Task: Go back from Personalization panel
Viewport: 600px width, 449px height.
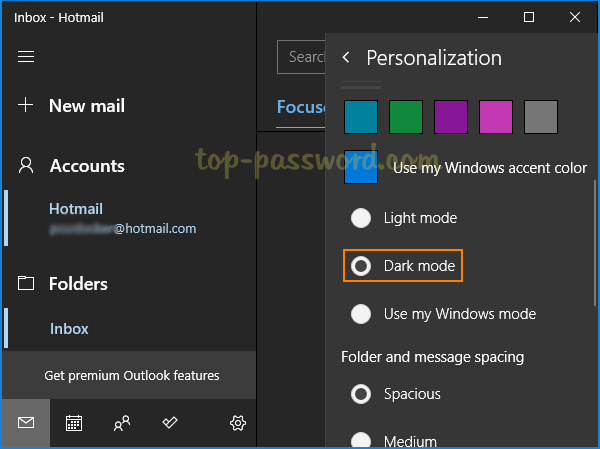Action: [346, 57]
